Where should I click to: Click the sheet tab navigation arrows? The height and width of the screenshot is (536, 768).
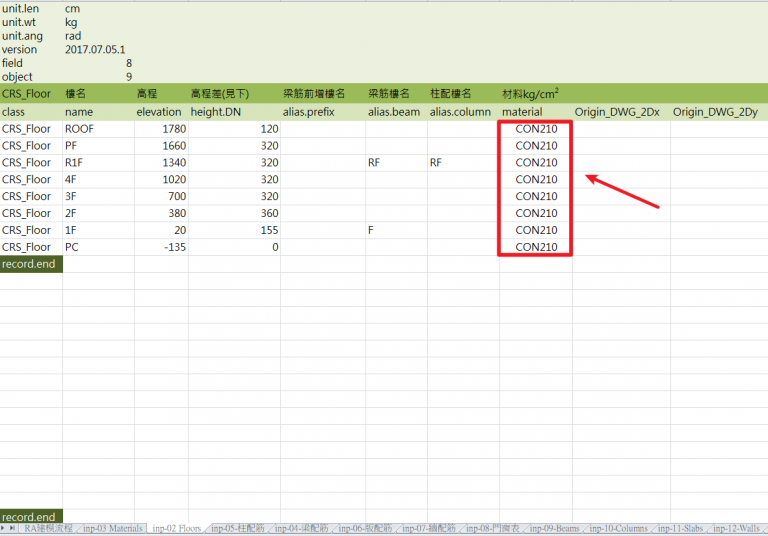(9, 528)
